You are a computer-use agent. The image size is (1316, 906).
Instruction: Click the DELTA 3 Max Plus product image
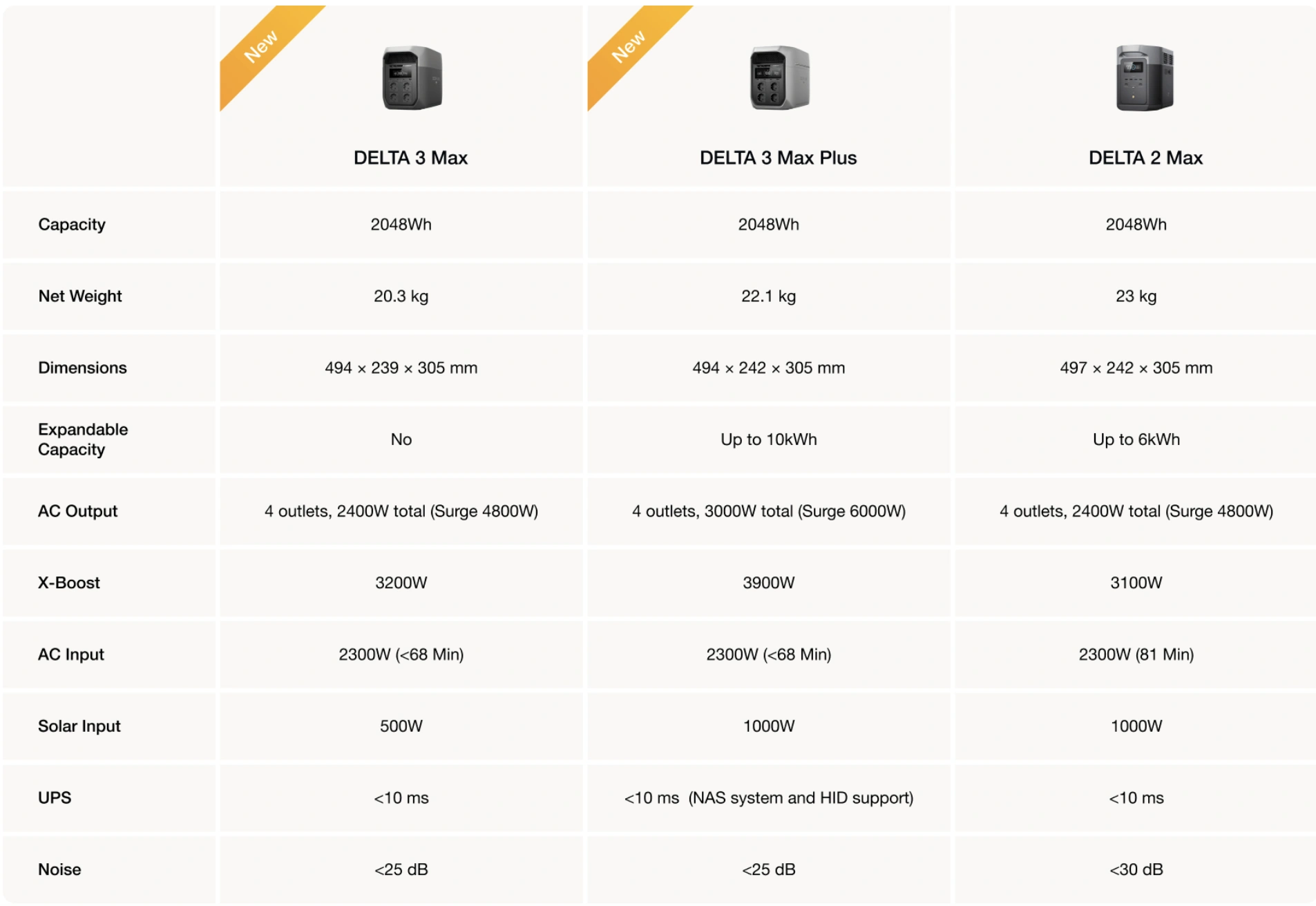point(779,78)
